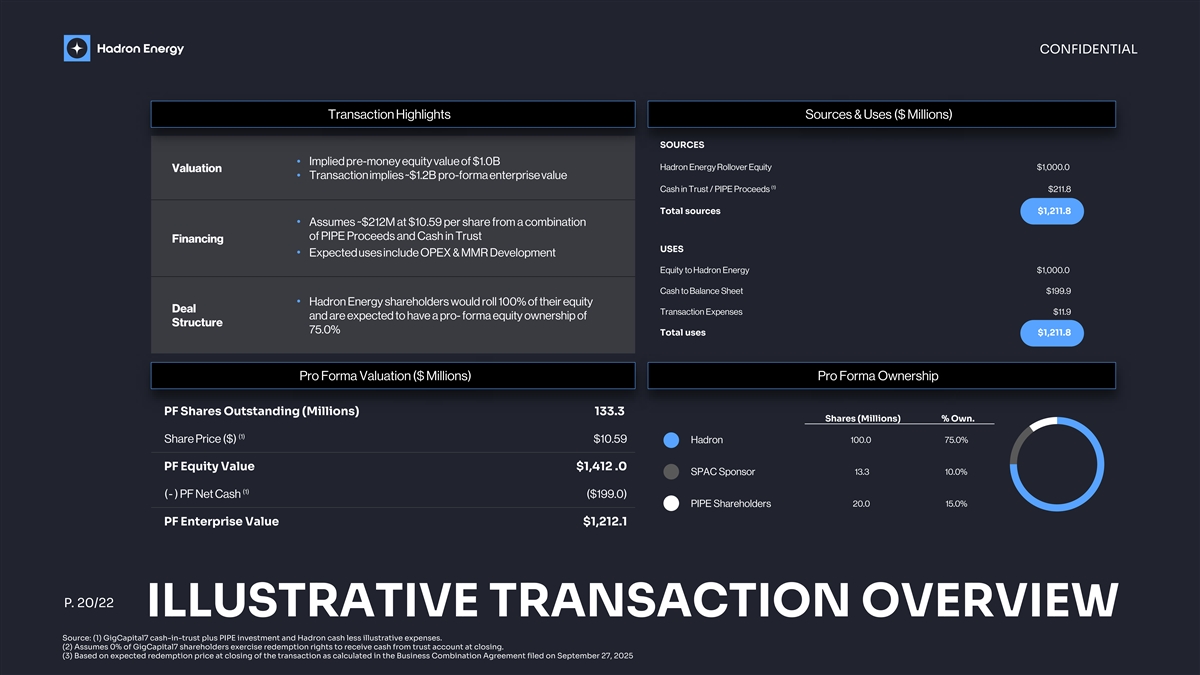Click the Total uses $1,211.8 pill
Viewport: 1200px width, 675px height.
click(x=1052, y=333)
